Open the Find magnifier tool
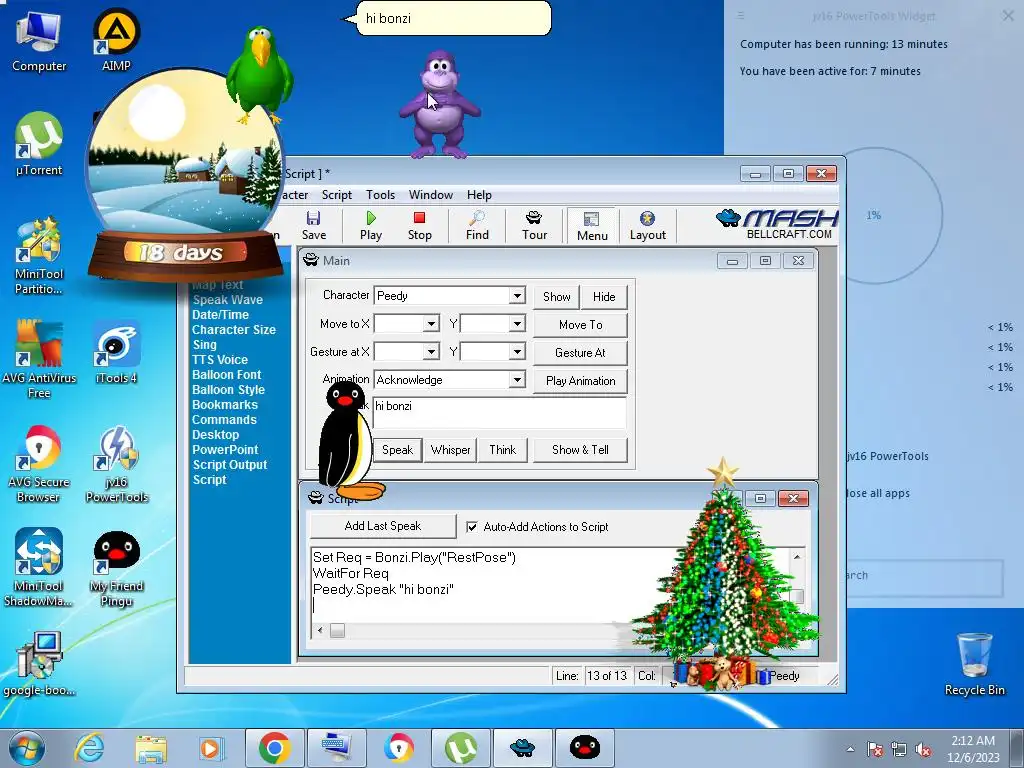Viewport: 1024px width, 768px height. pos(477,225)
